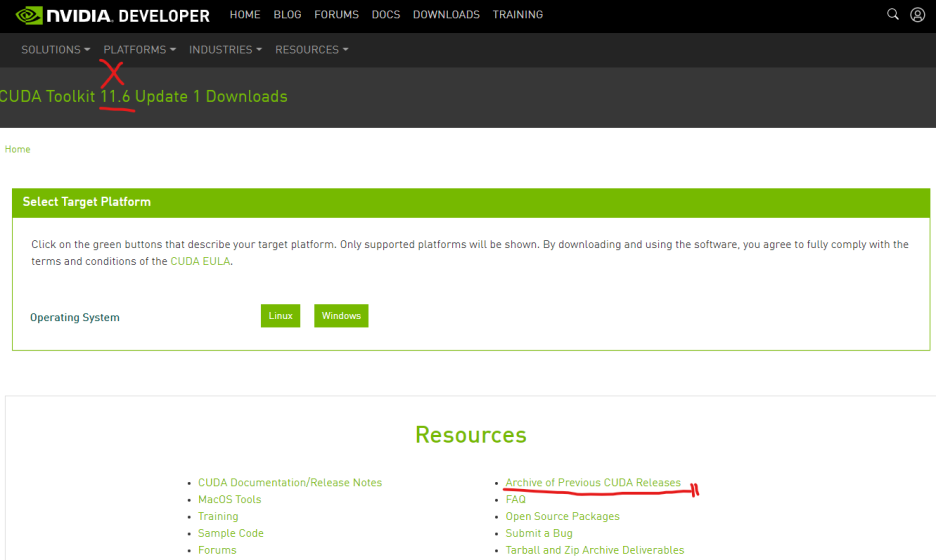Screen dimensions: 936x560
Task: Click the Resources heading
Action: tap(471, 435)
